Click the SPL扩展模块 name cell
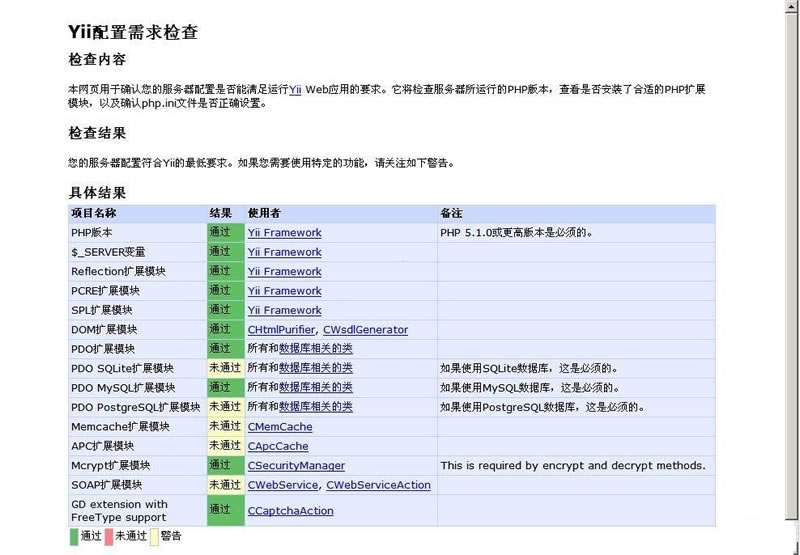800x555 pixels. 137,310
